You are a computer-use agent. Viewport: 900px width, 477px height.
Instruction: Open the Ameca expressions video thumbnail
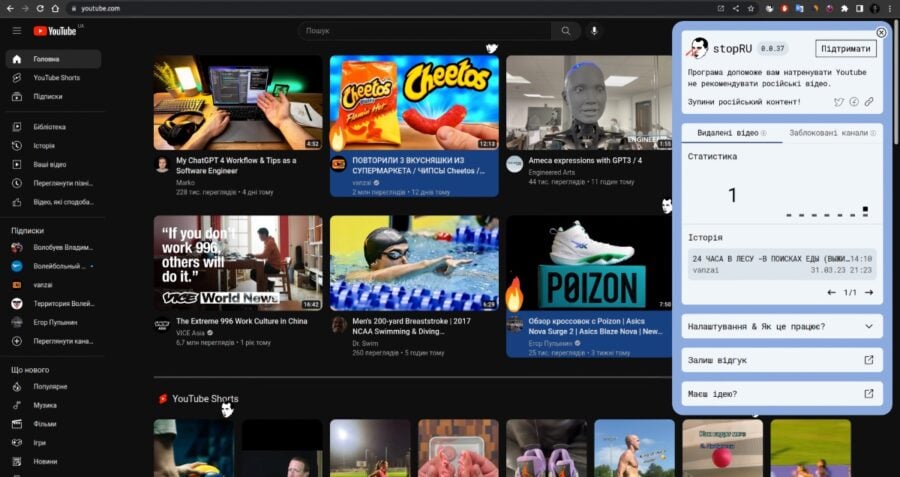(x=589, y=103)
